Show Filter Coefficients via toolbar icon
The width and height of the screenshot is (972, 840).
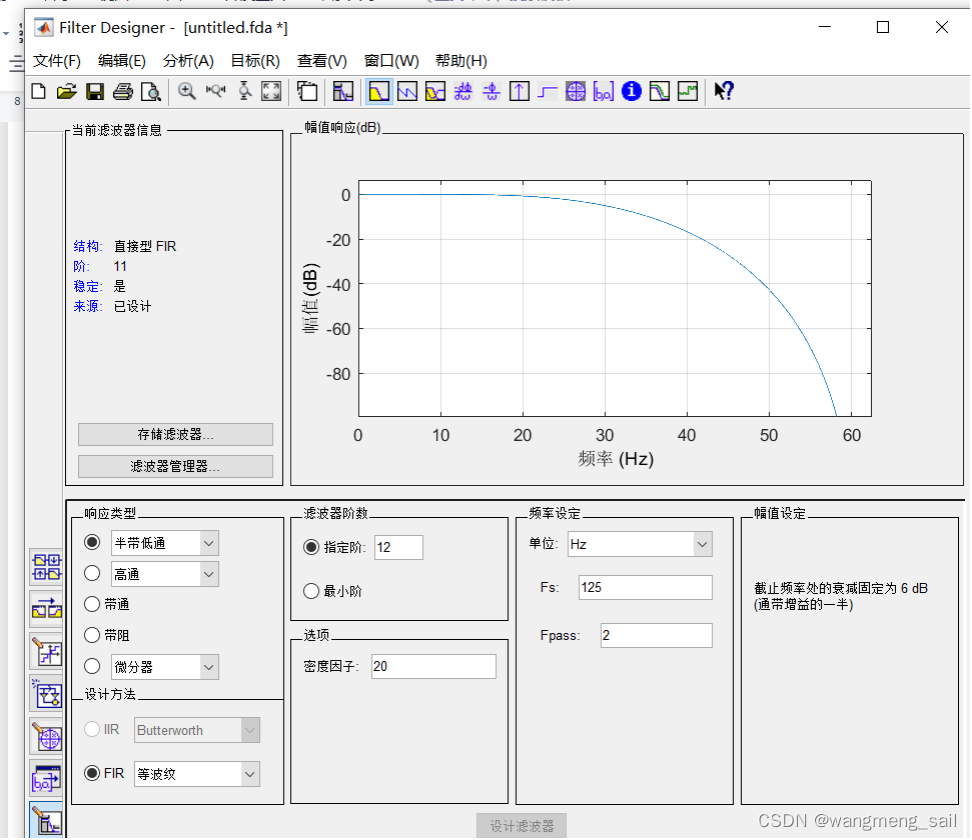(603, 92)
